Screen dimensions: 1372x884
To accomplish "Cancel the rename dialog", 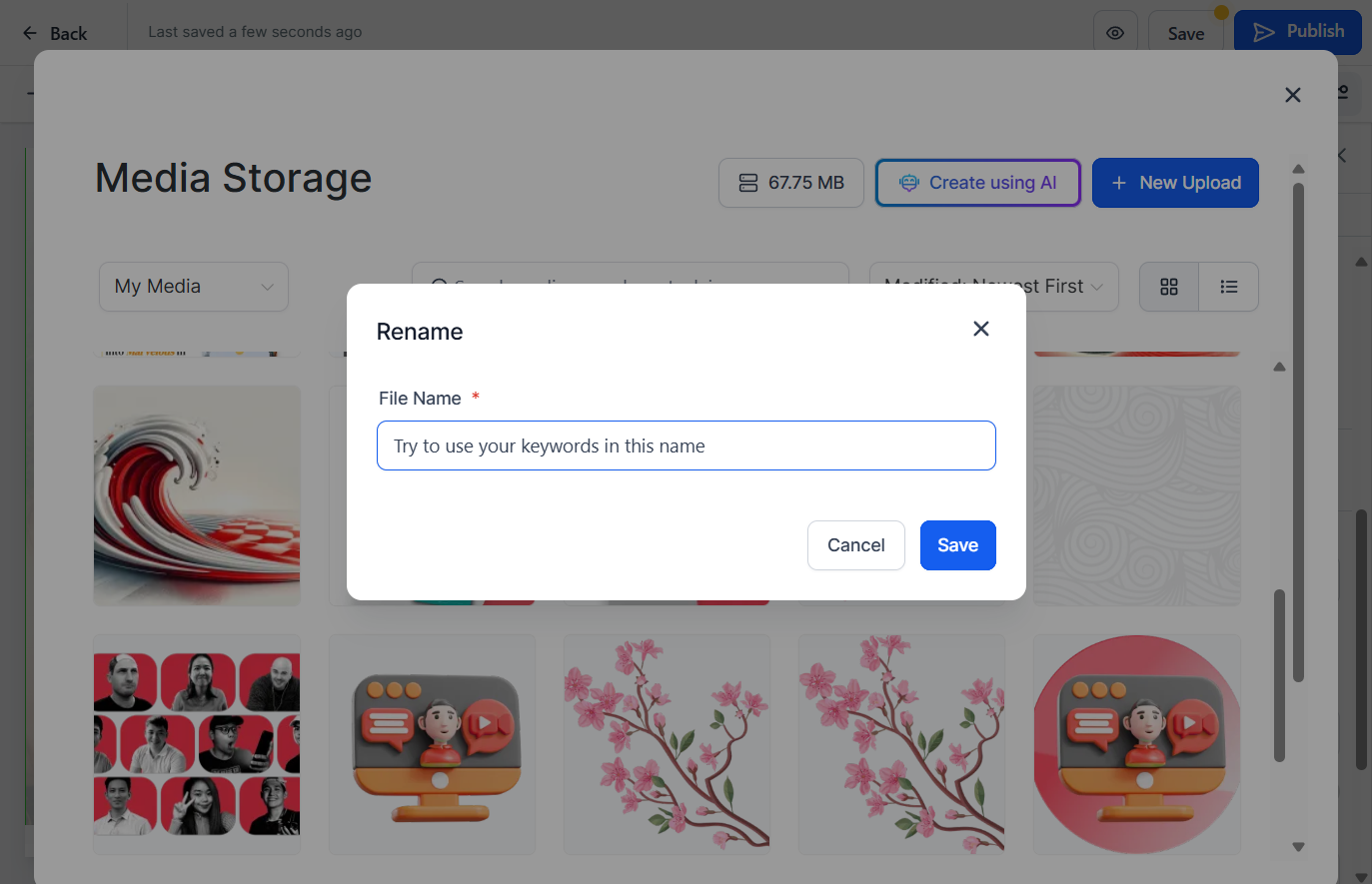I will click(856, 545).
